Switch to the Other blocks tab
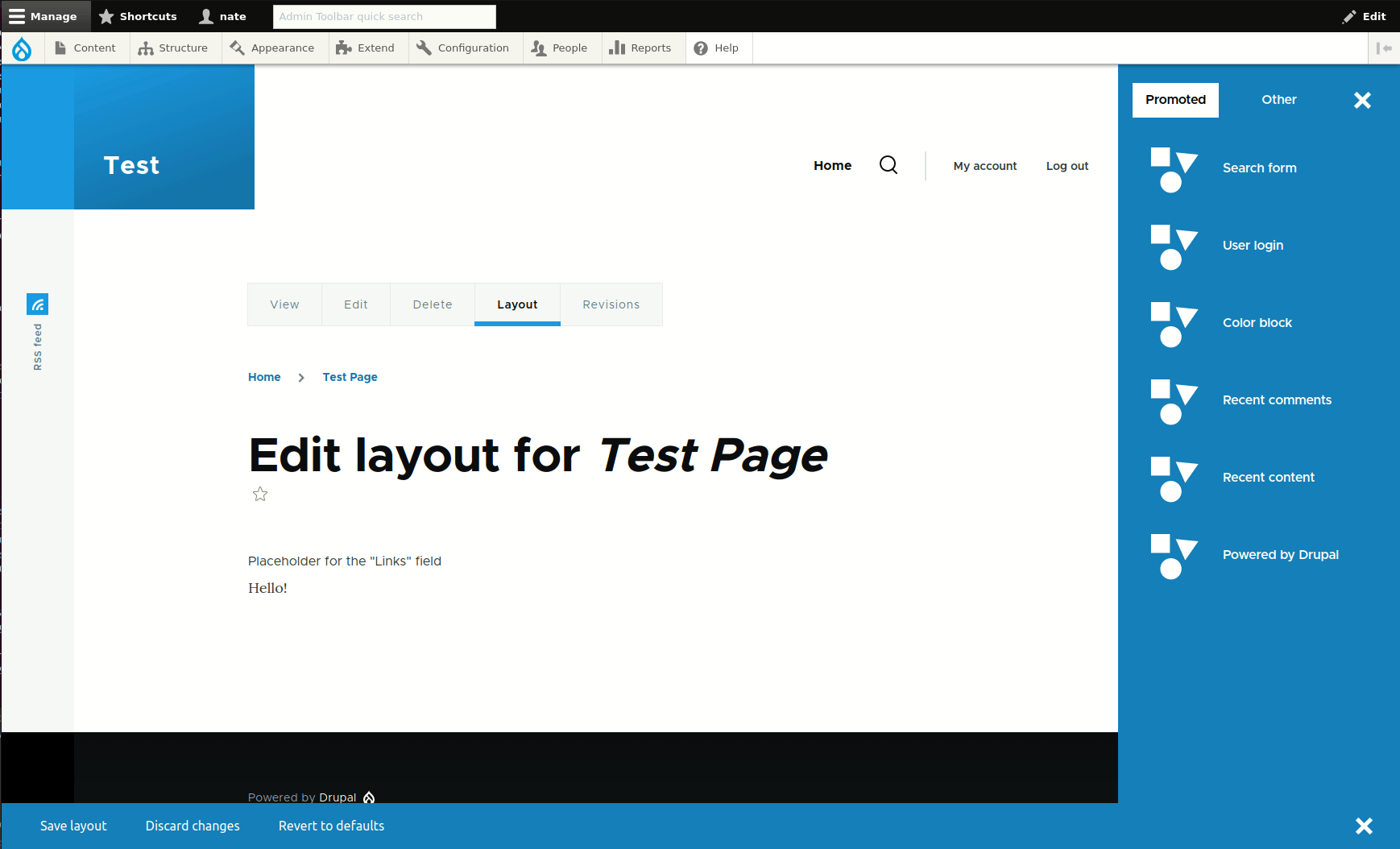Viewport: 1400px width, 849px height. click(1278, 99)
